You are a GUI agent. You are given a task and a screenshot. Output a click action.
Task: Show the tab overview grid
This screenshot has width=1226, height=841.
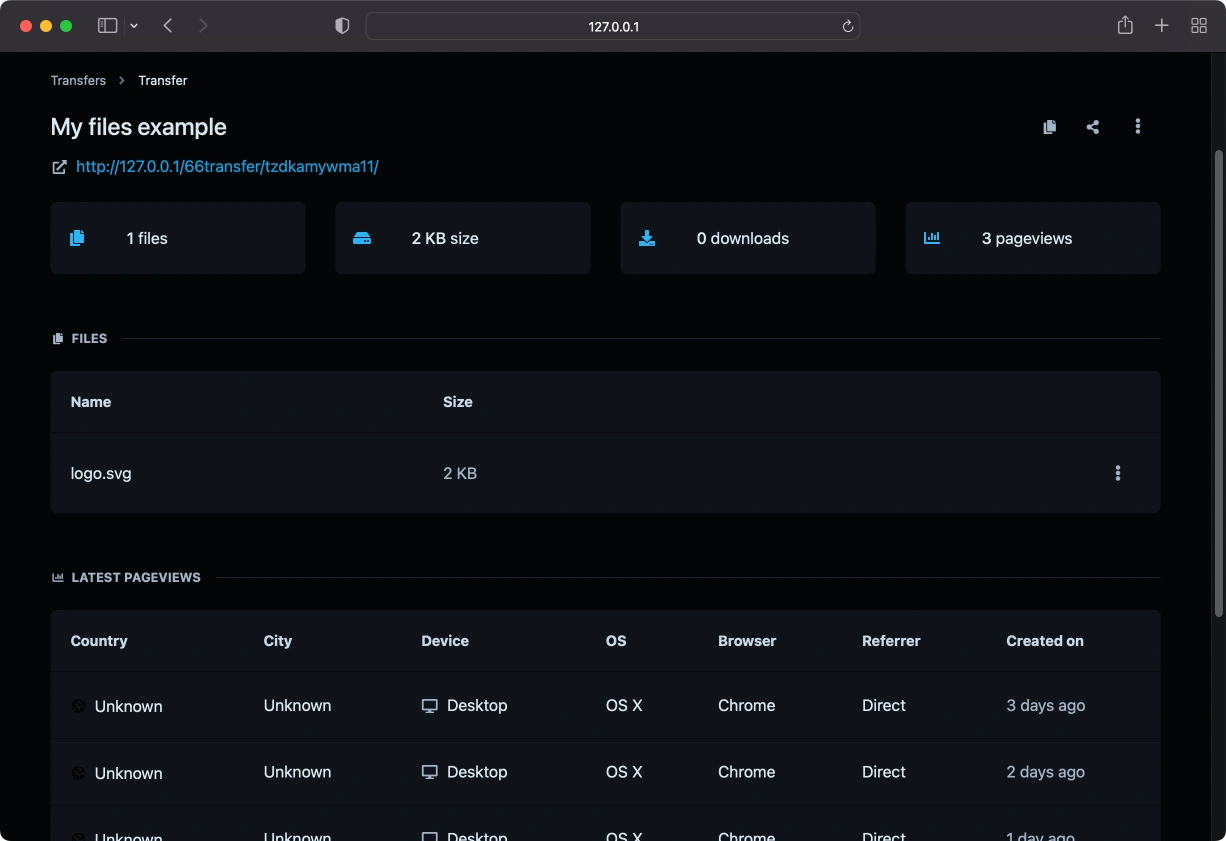pos(1199,26)
